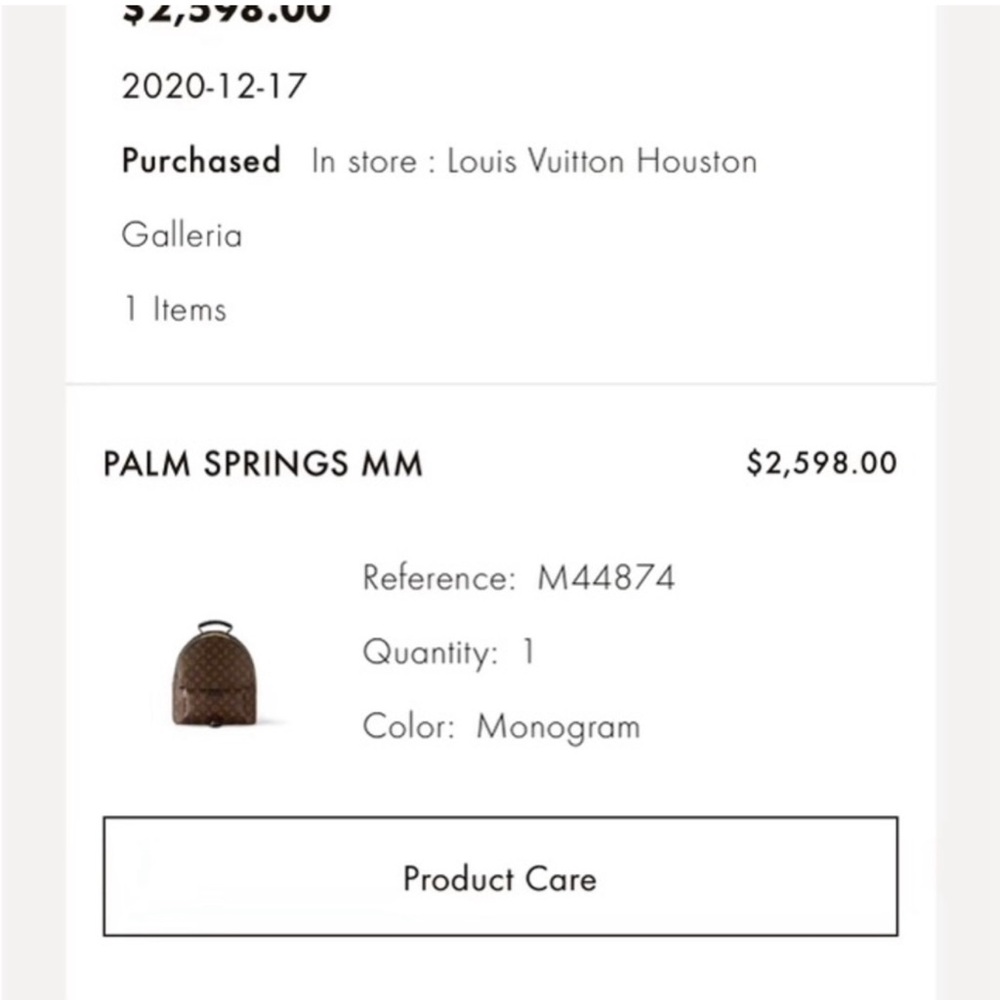1000x1000 pixels.
Task: Select the In store text
Action: [x=364, y=161]
